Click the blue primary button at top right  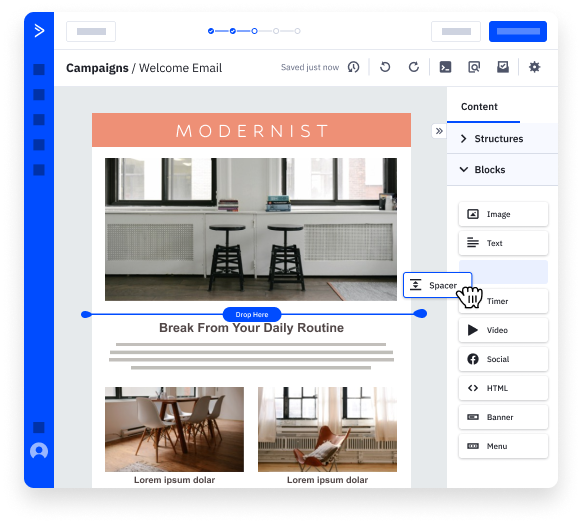(x=518, y=31)
